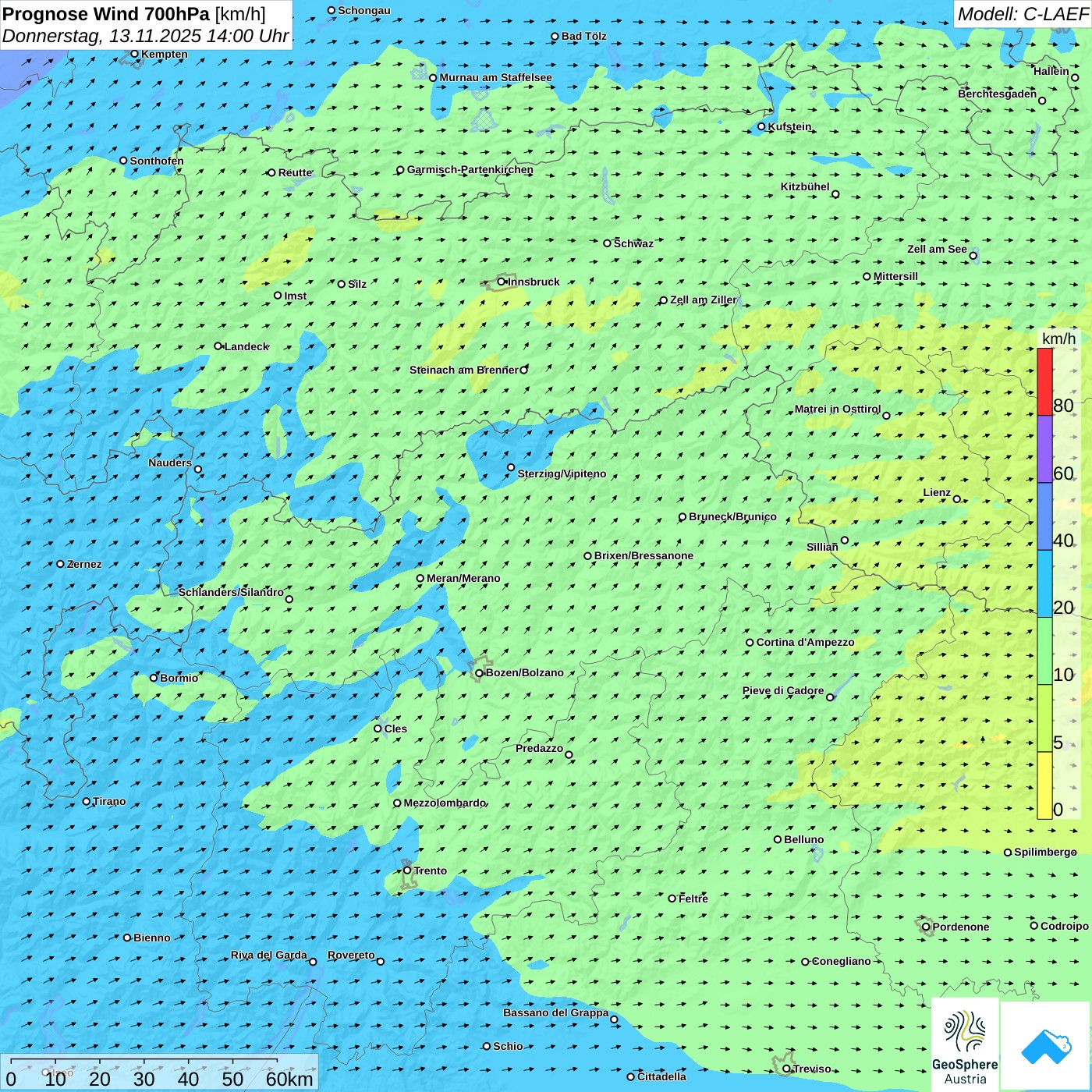Click the GeoSphere Austria logo
The height and width of the screenshot is (1092, 1092).
click(965, 1045)
